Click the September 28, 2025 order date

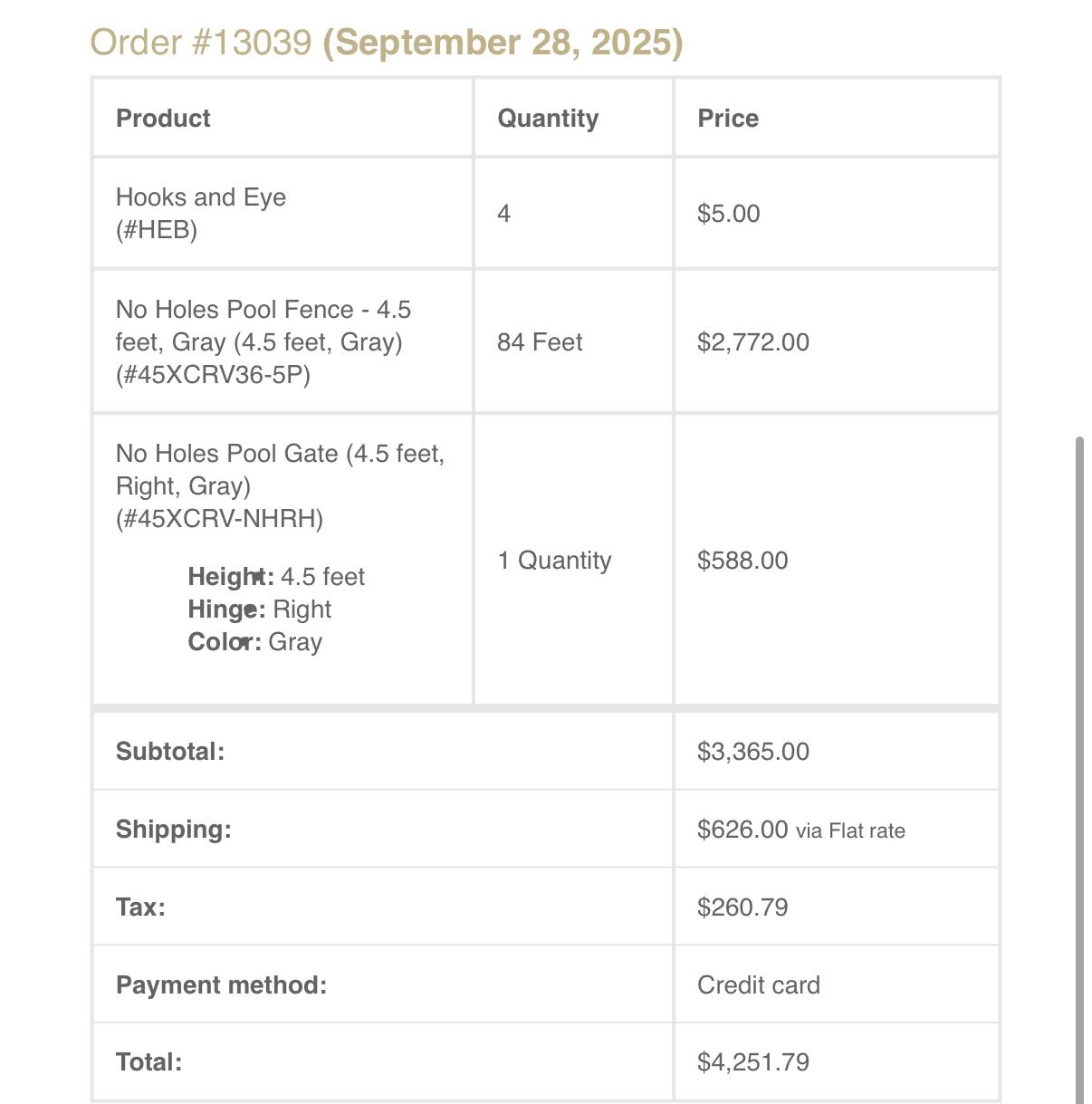pos(503,43)
